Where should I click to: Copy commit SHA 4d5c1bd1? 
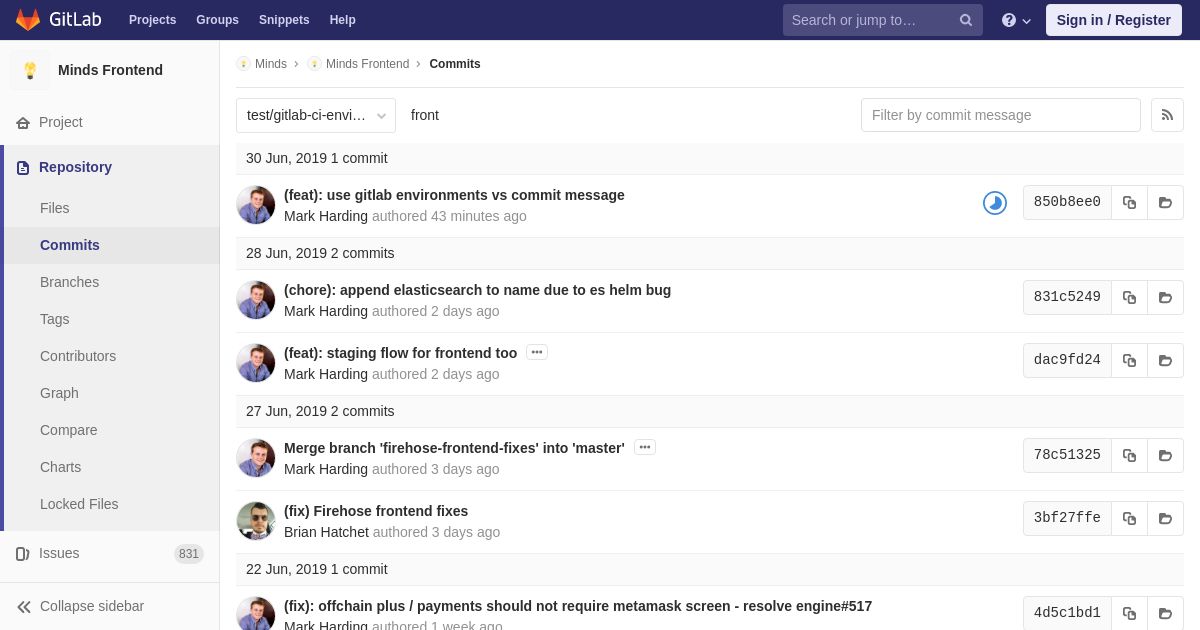point(1129,613)
